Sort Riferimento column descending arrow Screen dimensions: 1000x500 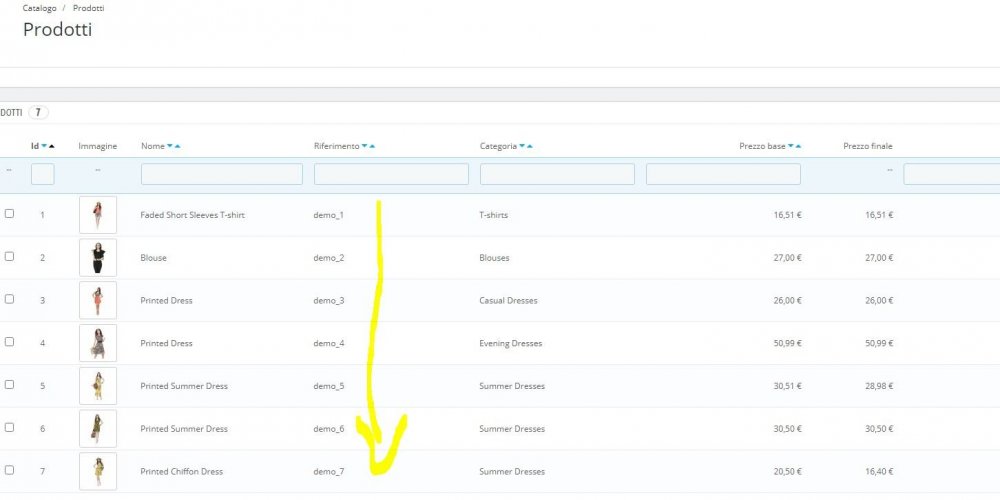click(x=364, y=147)
